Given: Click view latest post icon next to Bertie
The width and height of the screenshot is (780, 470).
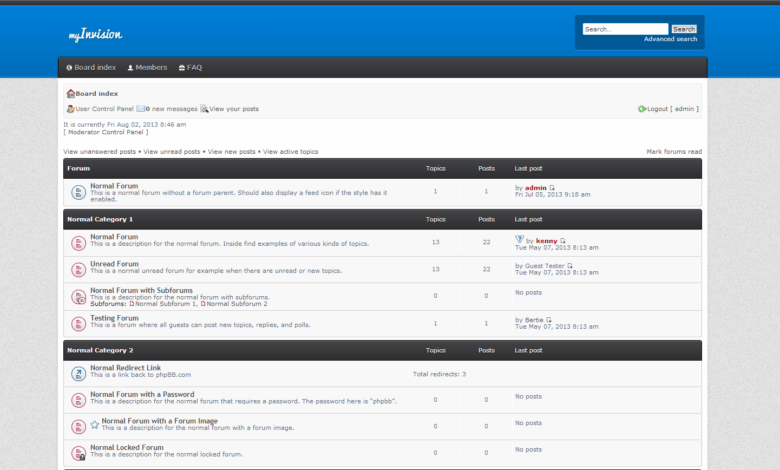Looking at the screenshot, I should pos(549,320).
